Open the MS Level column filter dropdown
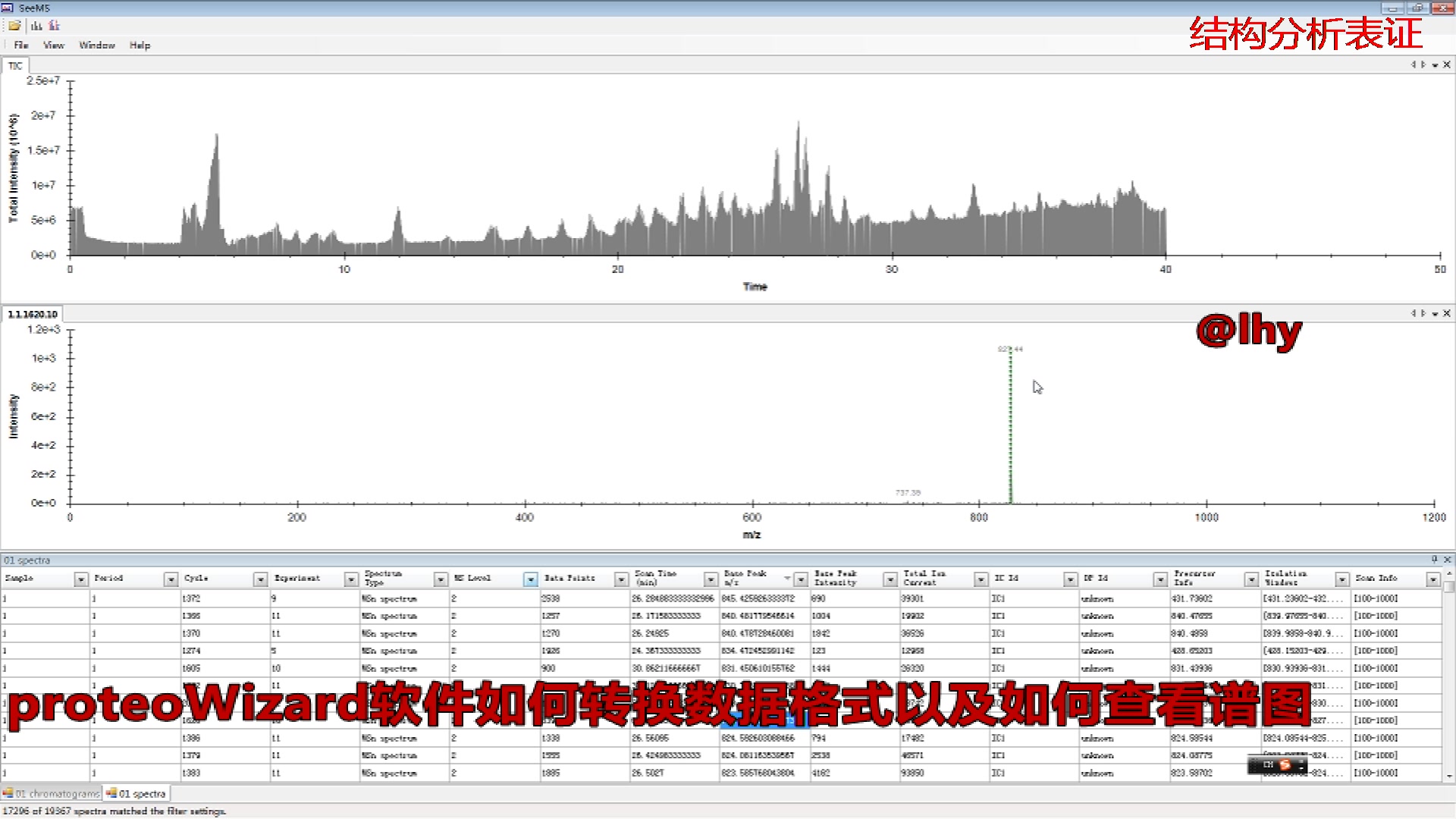The height and width of the screenshot is (819, 1456). pyautogui.click(x=530, y=579)
